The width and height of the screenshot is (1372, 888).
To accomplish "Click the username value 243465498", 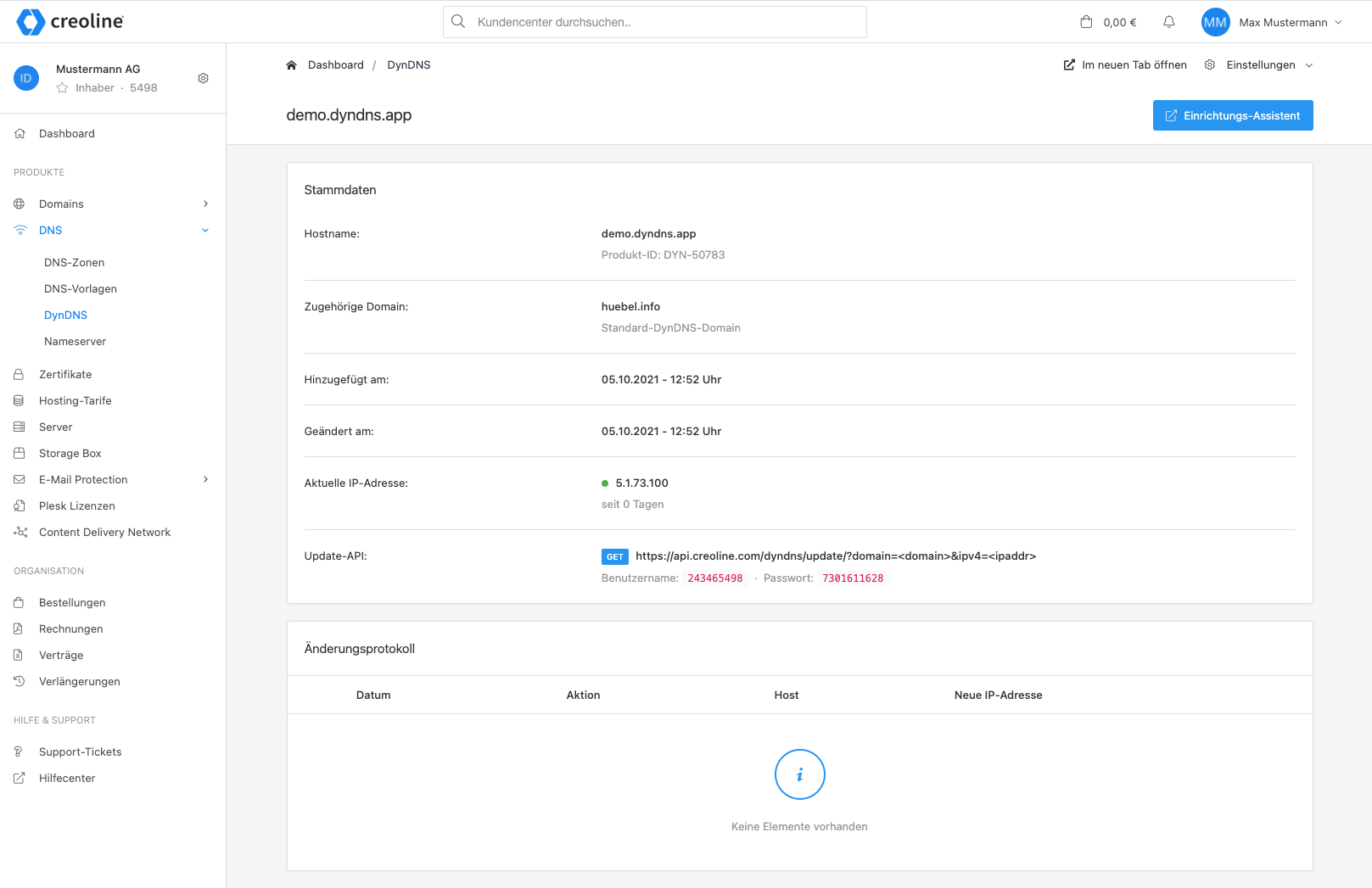I will point(715,578).
